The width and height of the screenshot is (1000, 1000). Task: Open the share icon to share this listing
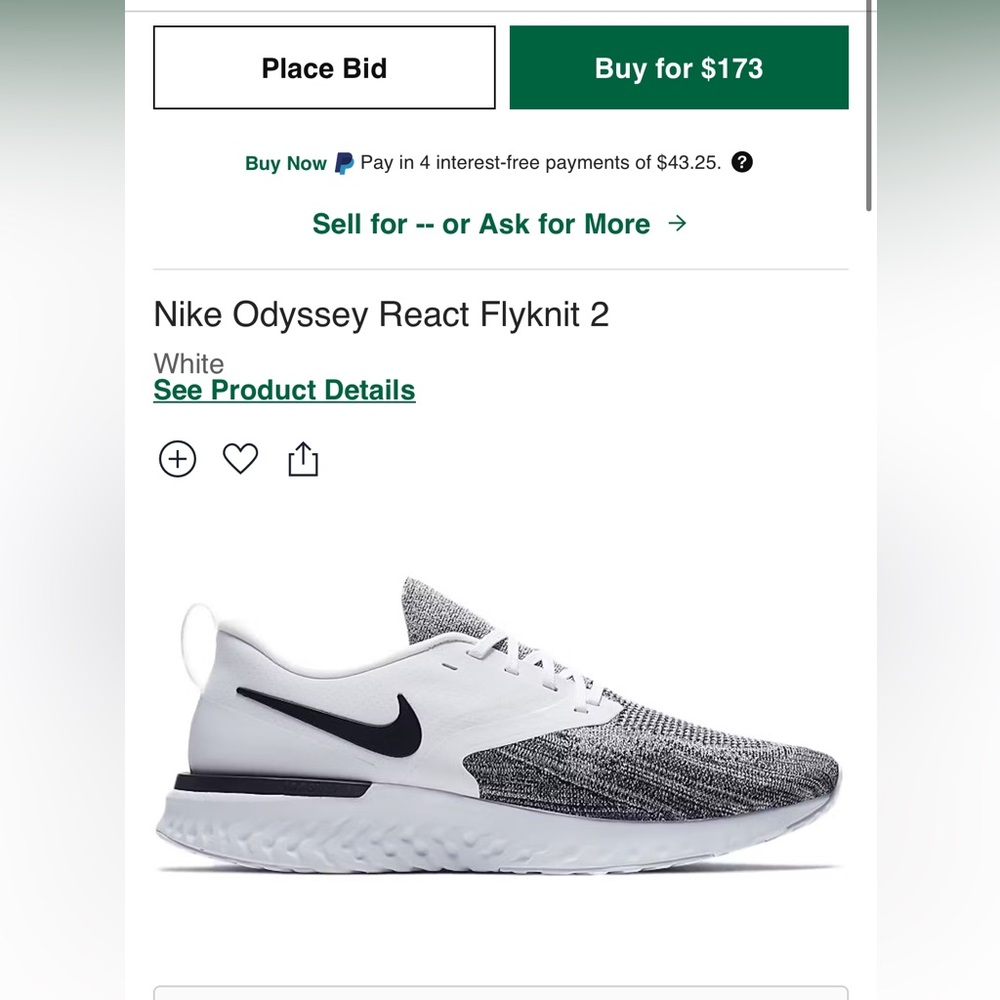pos(303,459)
